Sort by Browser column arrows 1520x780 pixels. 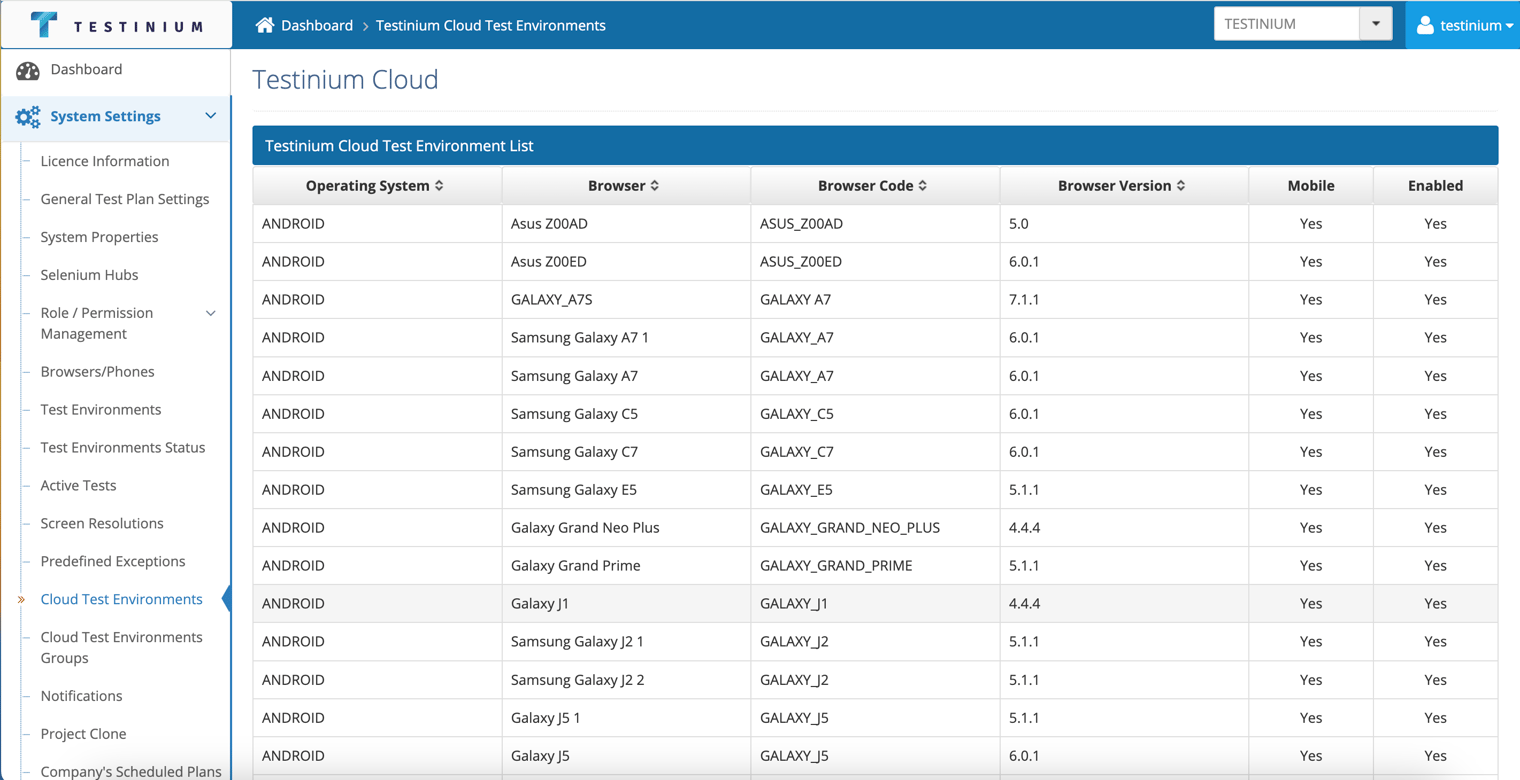pyautogui.click(x=655, y=186)
